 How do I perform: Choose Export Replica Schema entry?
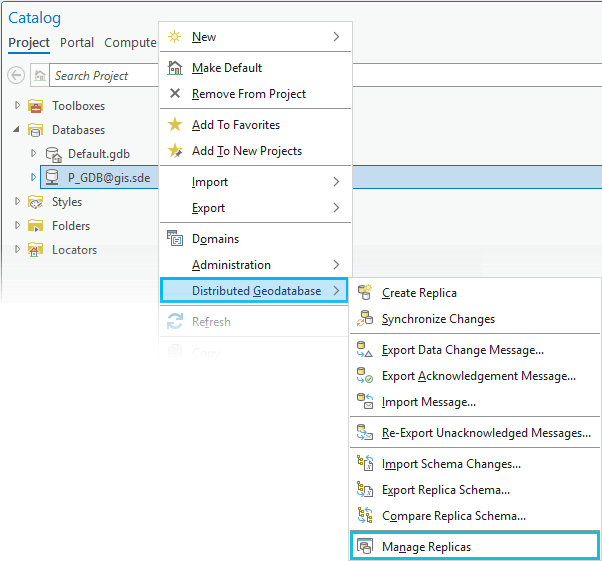point(475,490)
